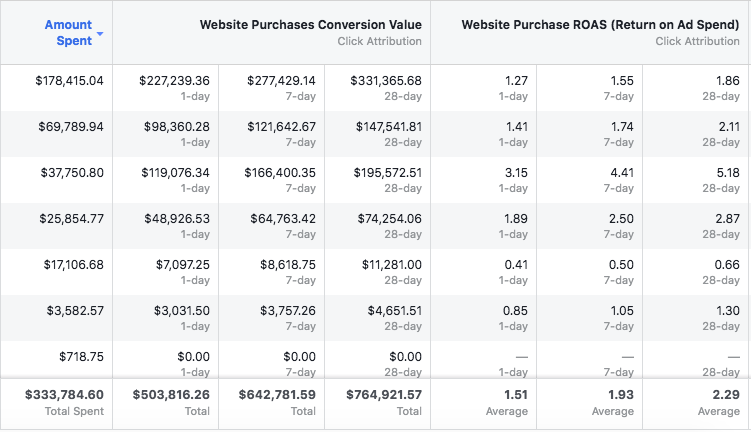751x432 pixels.
Task: Click the 28-day ROAS 1.86
Action: (728, 80)
